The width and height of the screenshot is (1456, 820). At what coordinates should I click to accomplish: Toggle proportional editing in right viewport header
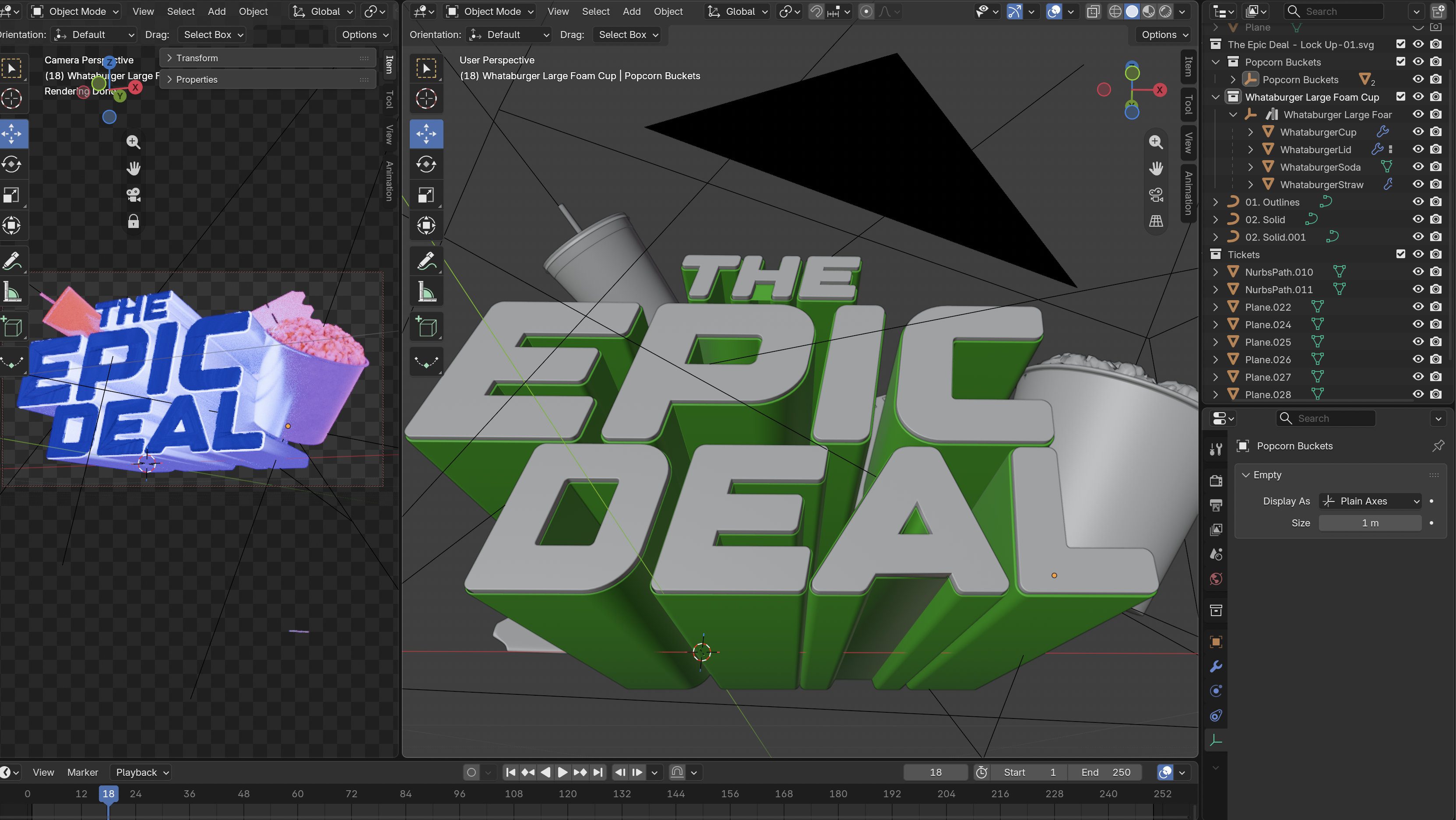pos(866,11)
